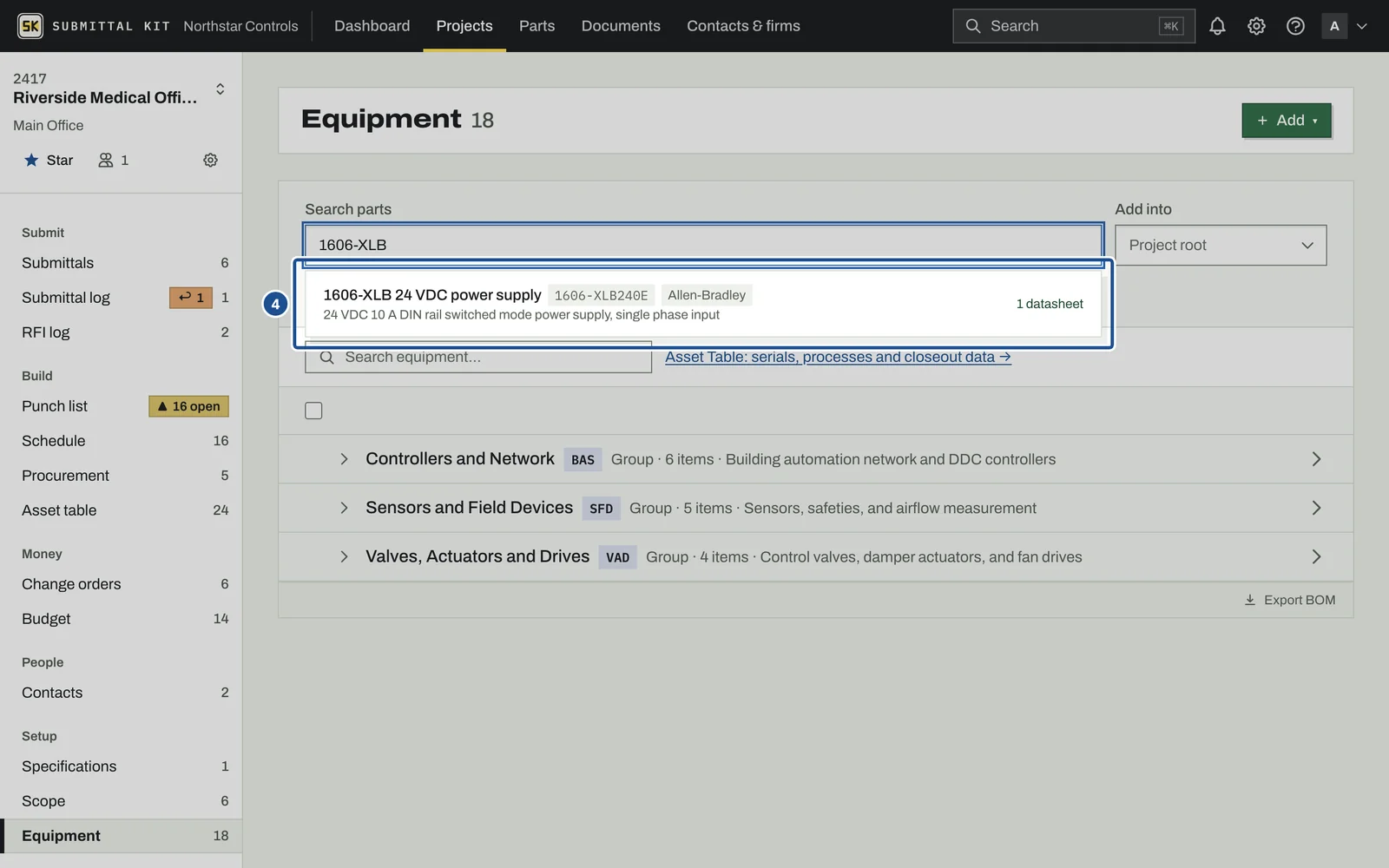Viewport: 1389px width, 868px height.
Task: Open the Documents tab
Action: 621,26
